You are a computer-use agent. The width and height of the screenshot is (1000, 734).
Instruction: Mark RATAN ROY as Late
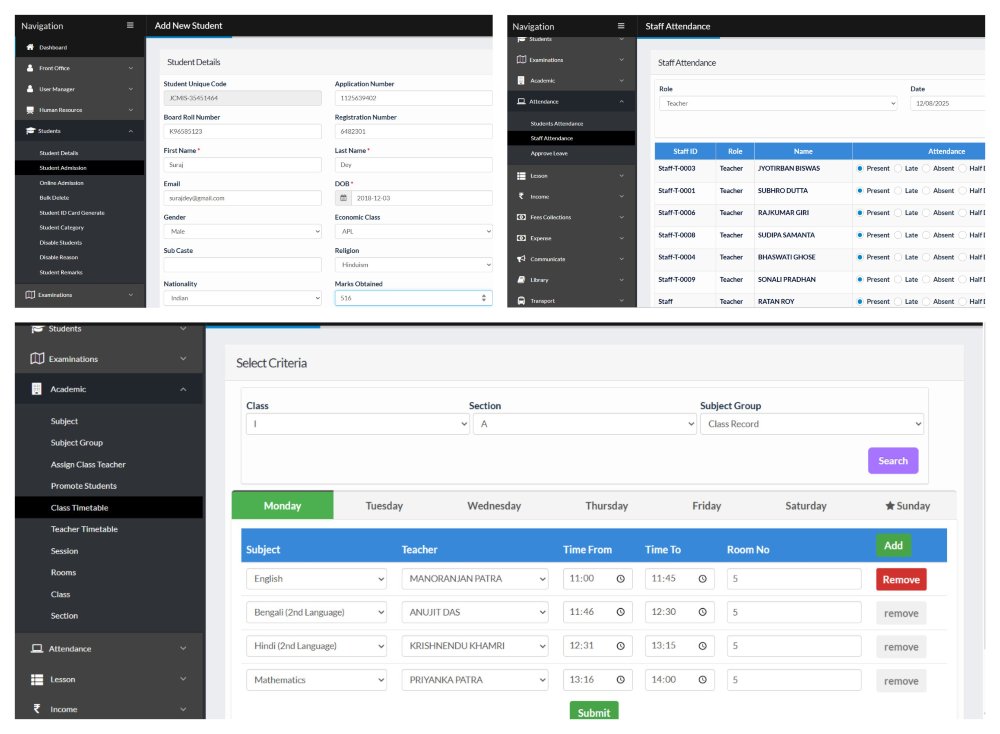tap(898, 302)
